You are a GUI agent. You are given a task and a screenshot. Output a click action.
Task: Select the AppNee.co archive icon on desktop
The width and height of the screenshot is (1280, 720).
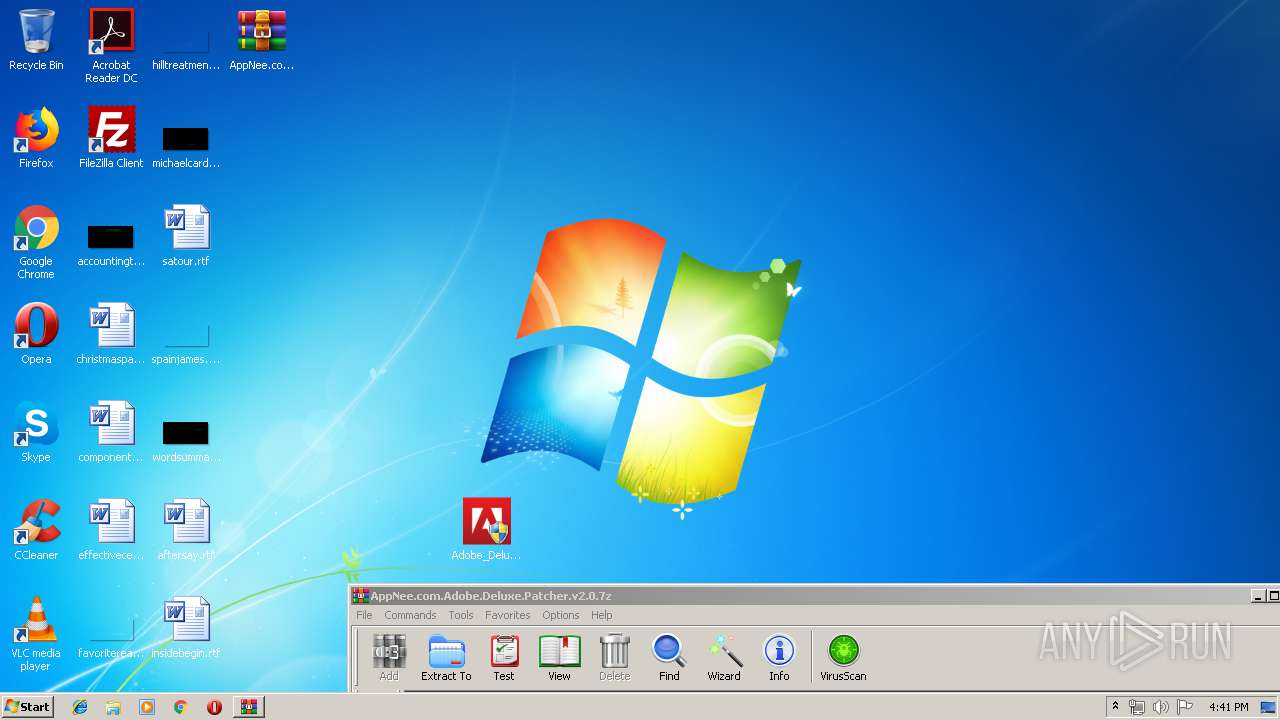pyautogui.click(x=261, y=40)
